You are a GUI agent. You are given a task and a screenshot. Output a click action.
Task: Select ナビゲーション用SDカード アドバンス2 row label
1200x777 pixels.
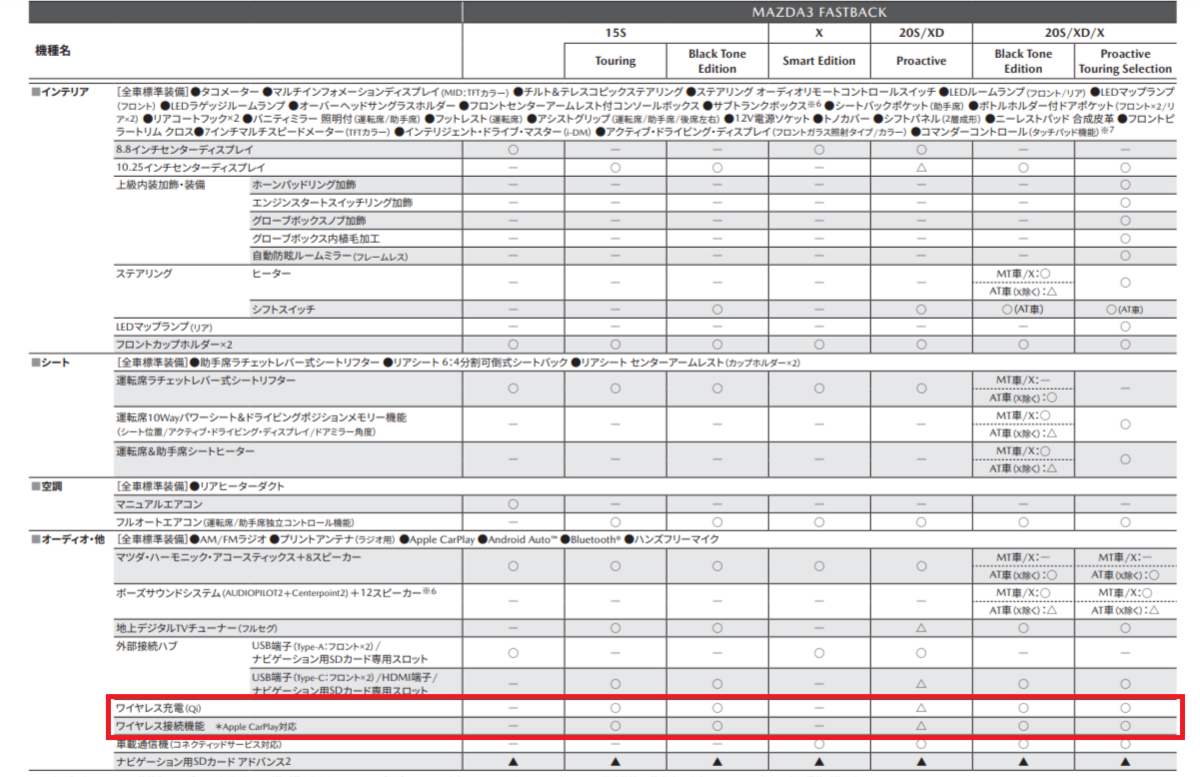tap(203, 762)
